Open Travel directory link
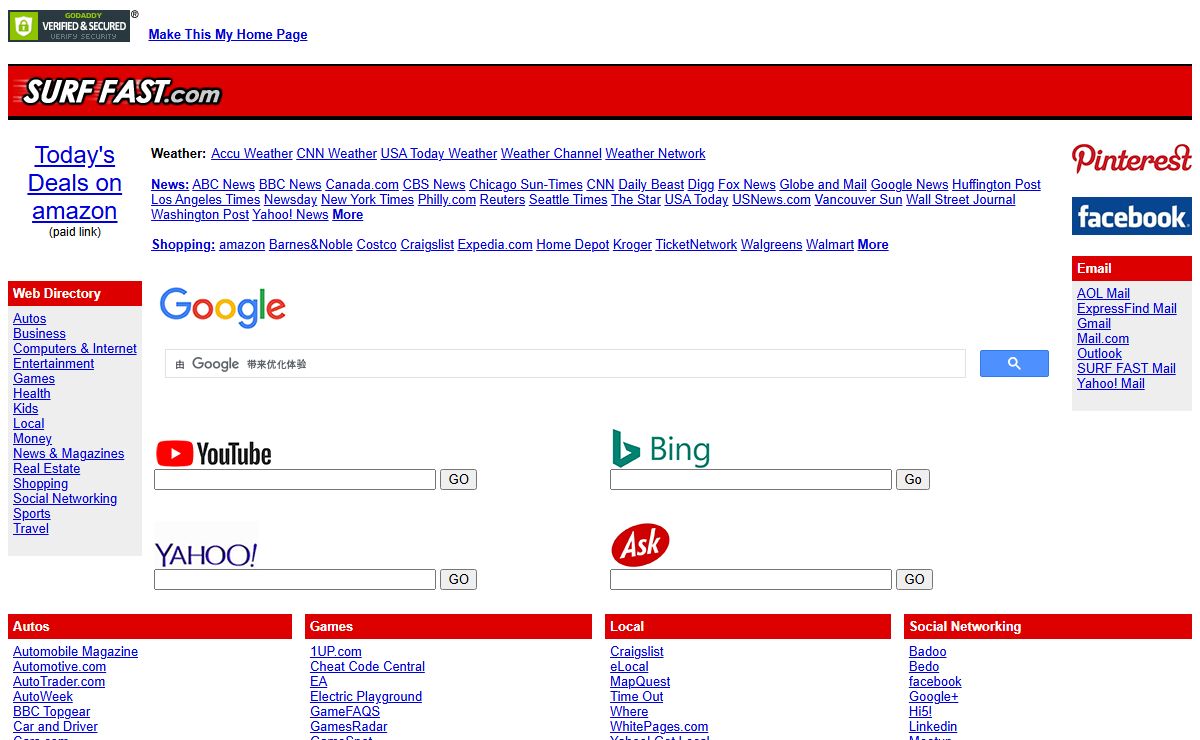Screen dimensions: 1200x740 [31, 529]
